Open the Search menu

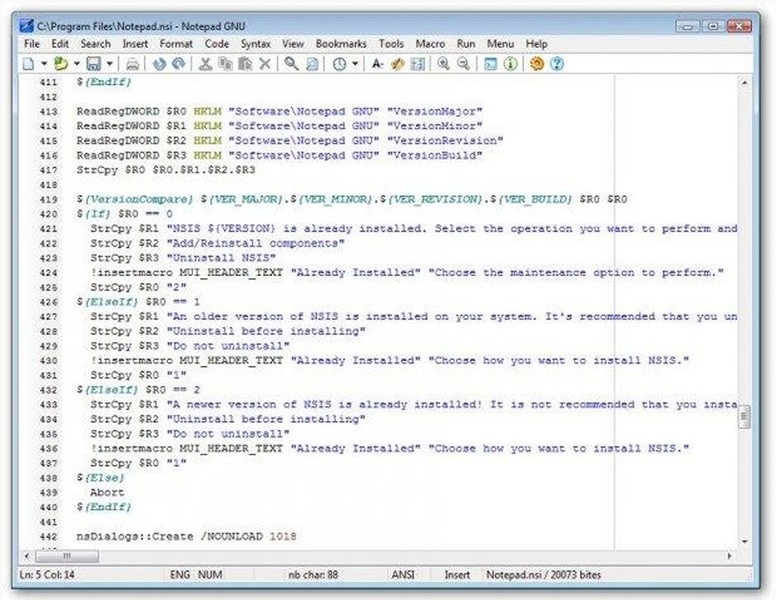(96, 44)
